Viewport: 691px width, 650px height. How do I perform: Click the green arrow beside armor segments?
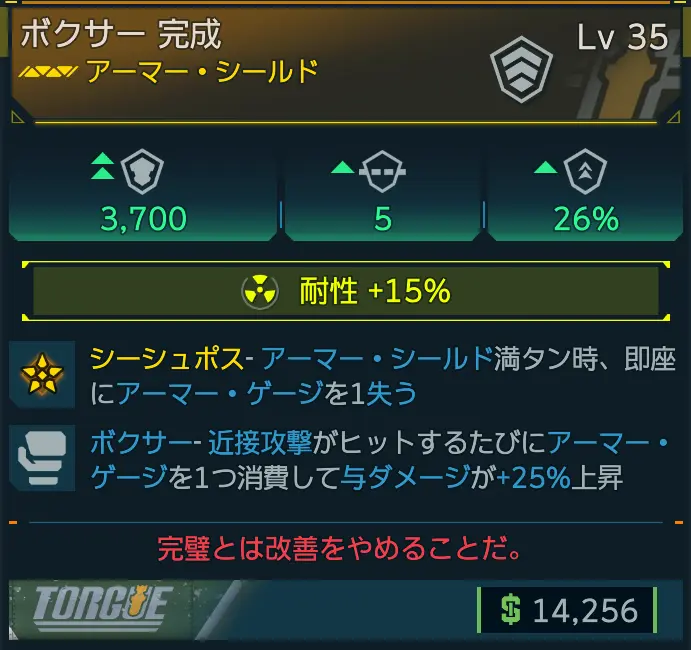[342, 167]
